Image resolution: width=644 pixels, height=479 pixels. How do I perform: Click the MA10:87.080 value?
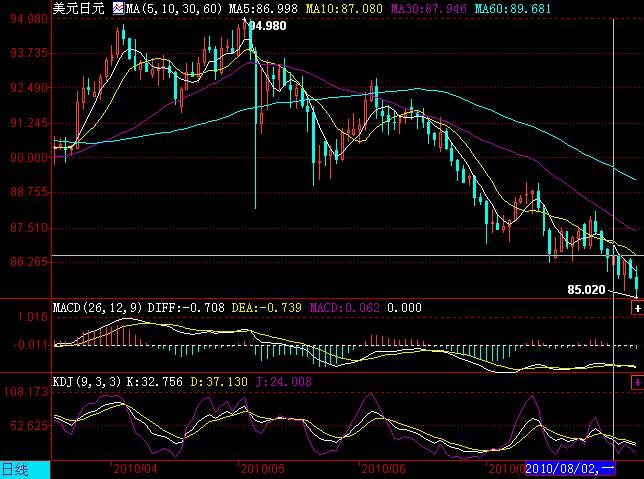coord(344,8)
